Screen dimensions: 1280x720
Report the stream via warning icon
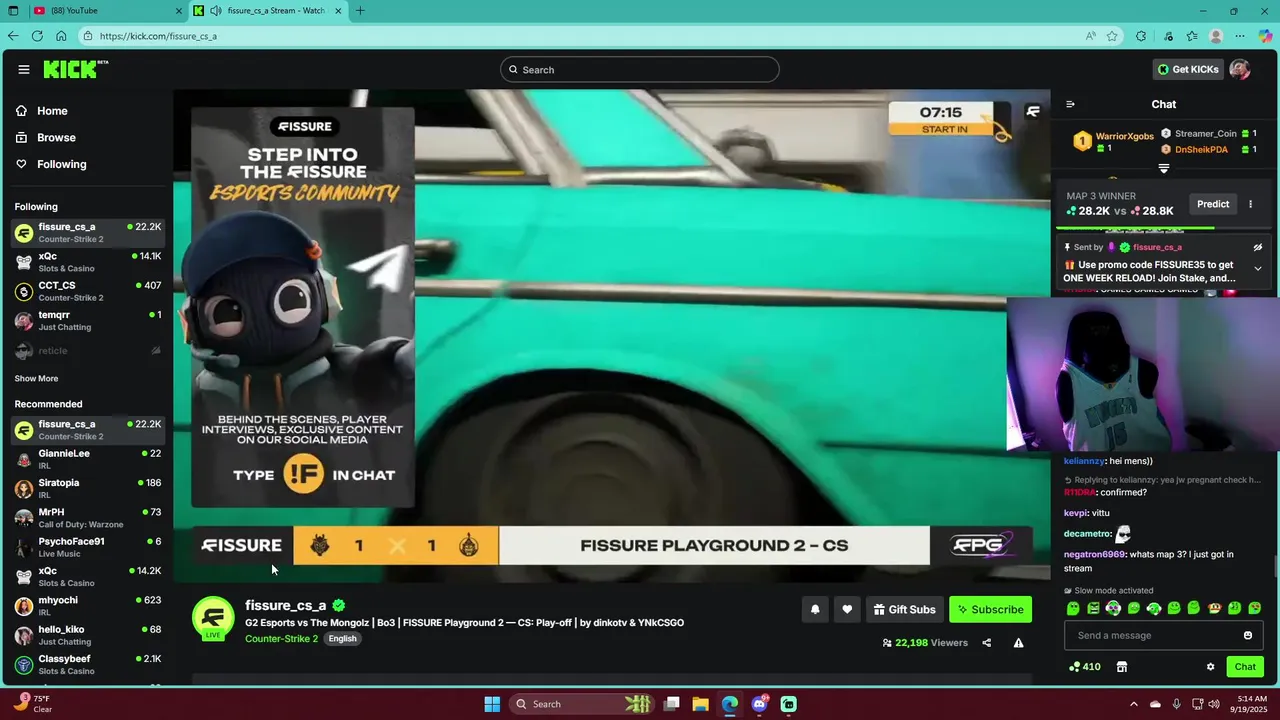pos(1018,643)
